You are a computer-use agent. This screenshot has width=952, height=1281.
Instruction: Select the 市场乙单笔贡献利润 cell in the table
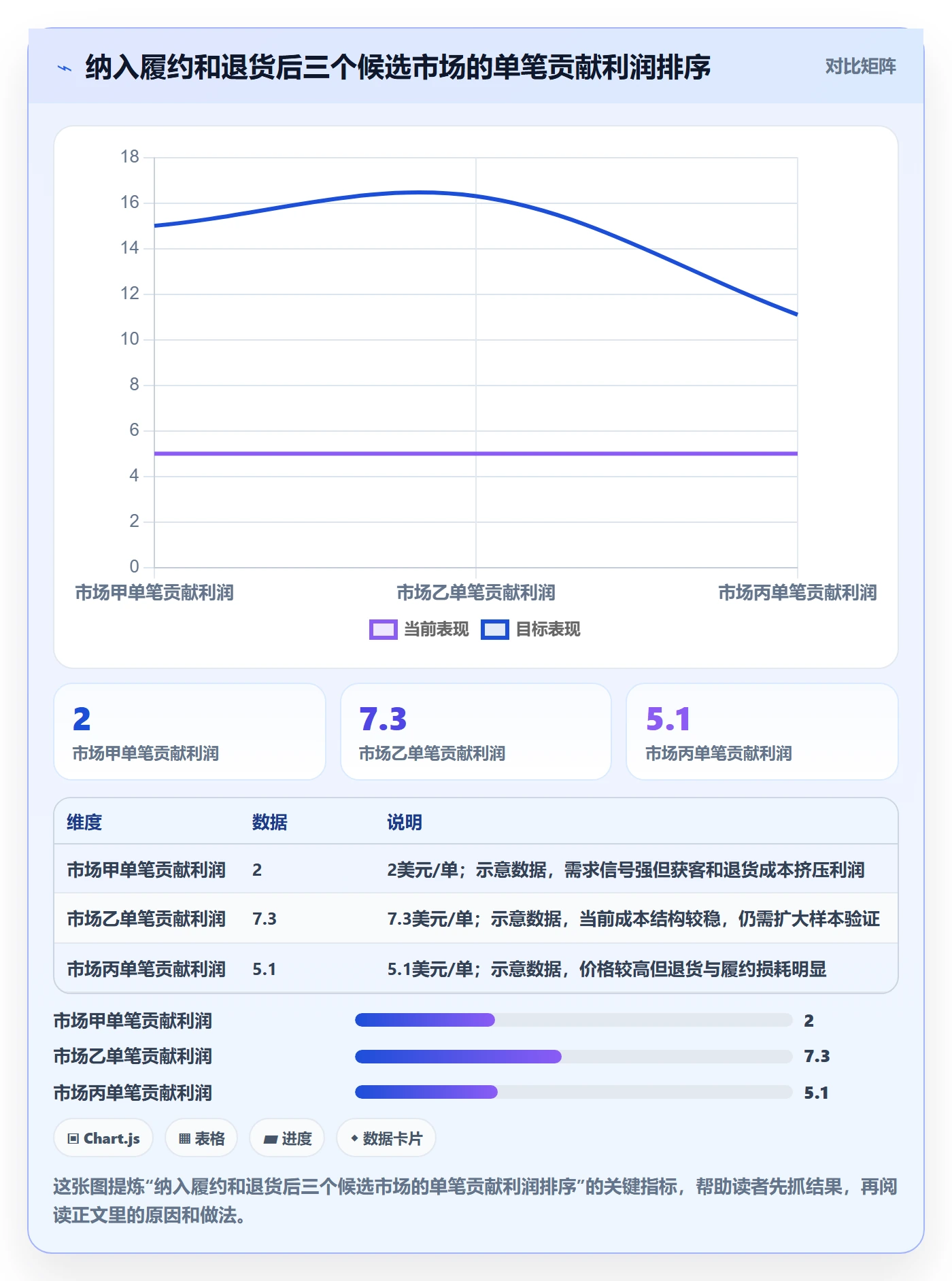tap(146, 919)
